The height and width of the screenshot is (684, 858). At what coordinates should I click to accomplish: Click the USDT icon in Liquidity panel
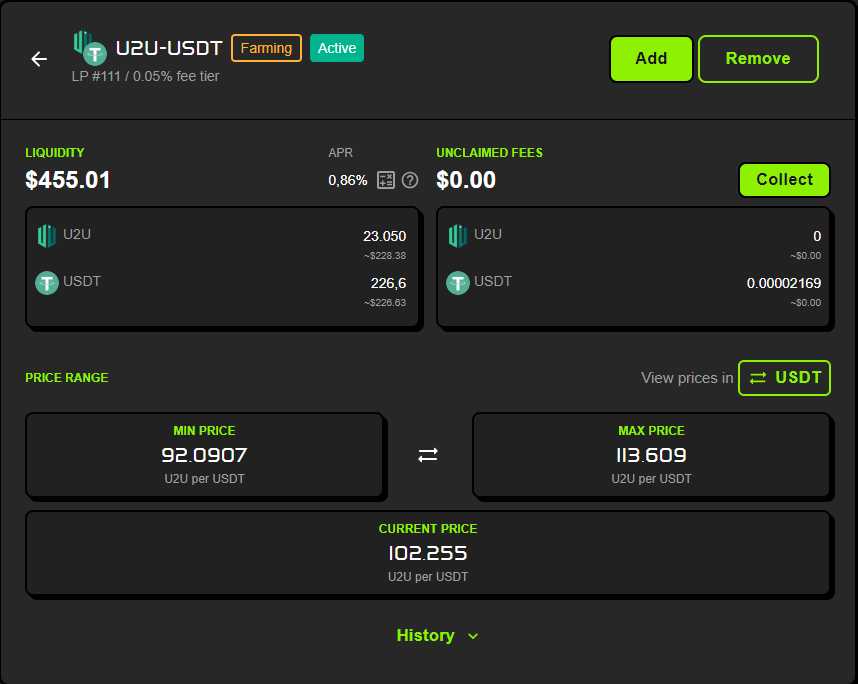[46, 282]
